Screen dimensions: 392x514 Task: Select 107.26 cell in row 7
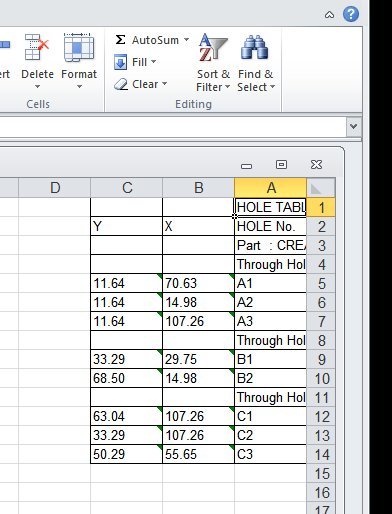point(198,321)
